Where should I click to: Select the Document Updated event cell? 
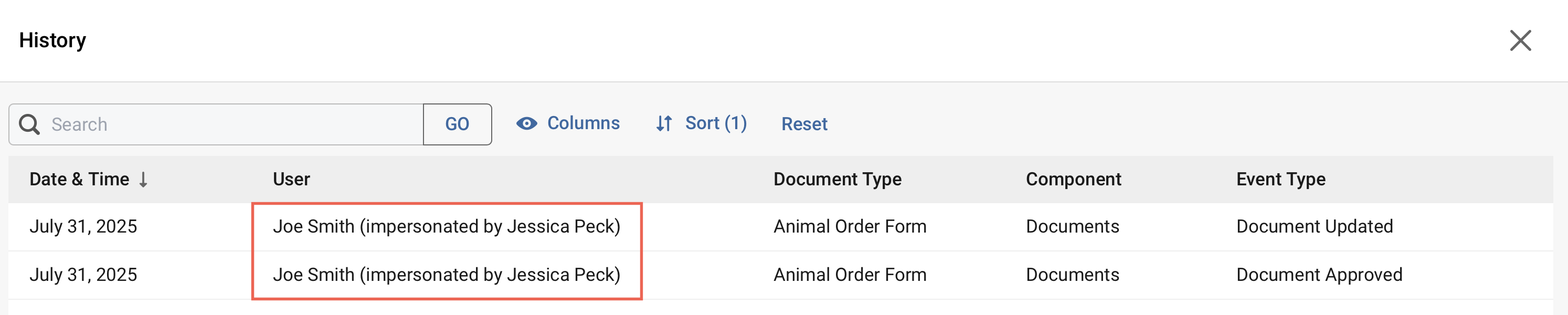tap(1314, 227)
